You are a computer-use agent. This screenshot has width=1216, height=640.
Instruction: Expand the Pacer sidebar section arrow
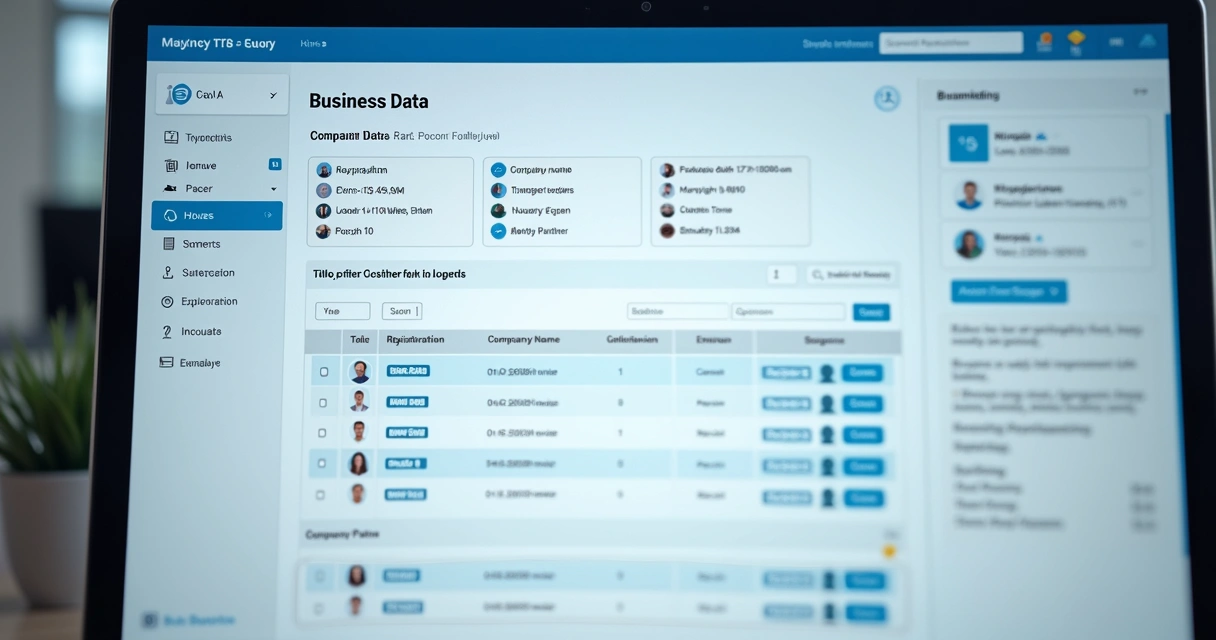[273, 189]
